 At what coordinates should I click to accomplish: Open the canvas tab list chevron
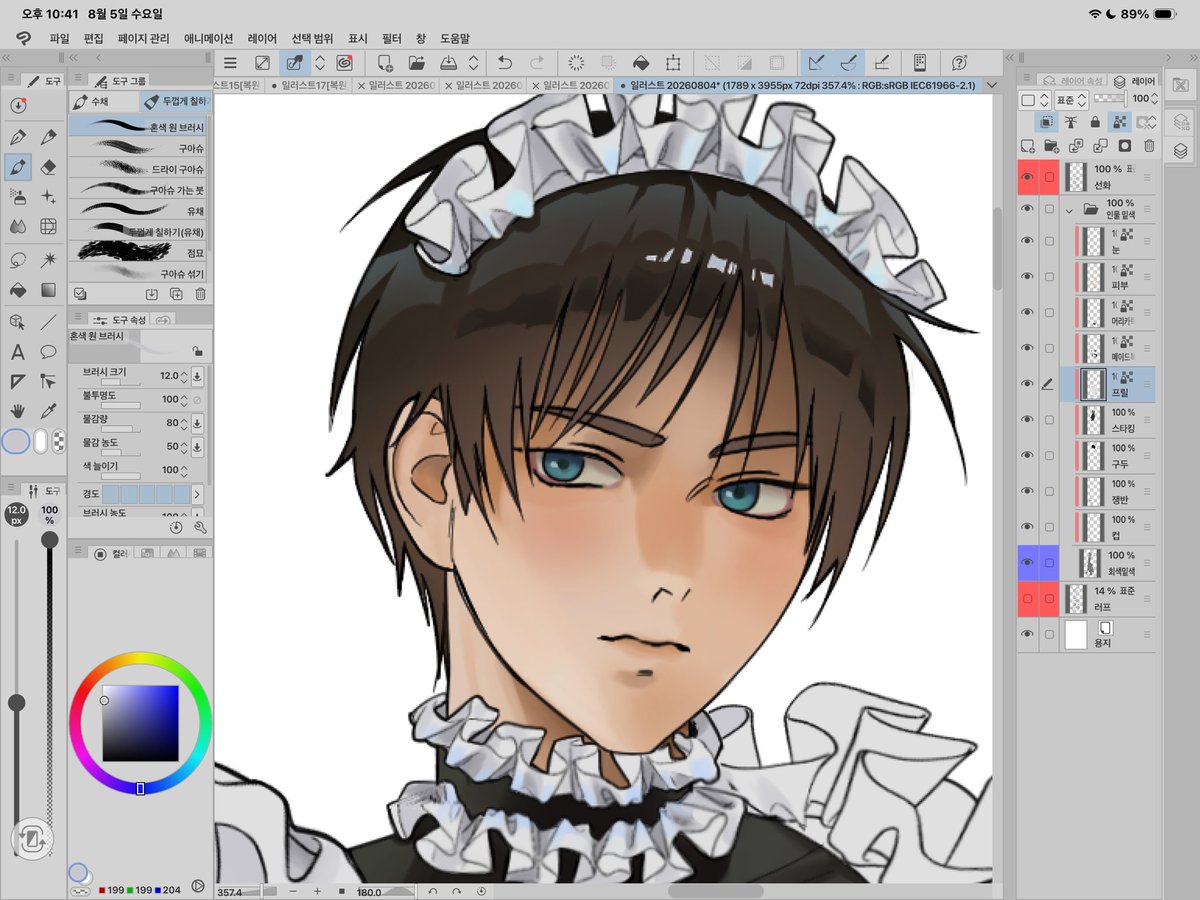(991, 86)
